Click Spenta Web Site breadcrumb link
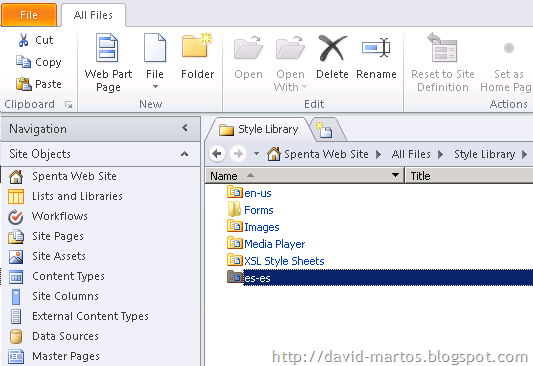Viewport: 533px width, 366px height. pos(326,154)
